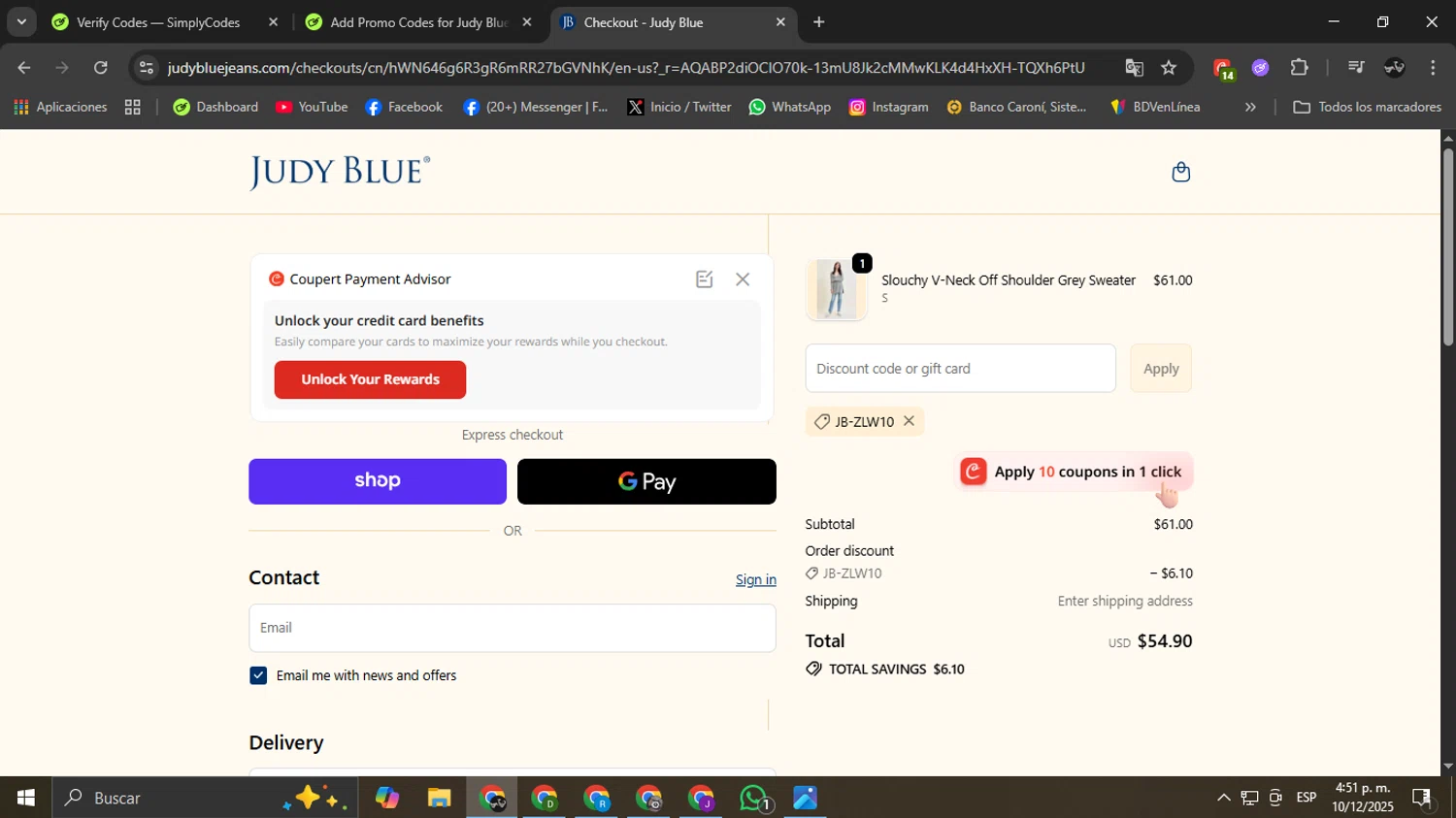Open the shopping bag cart icon

(x=1180, y=173)
